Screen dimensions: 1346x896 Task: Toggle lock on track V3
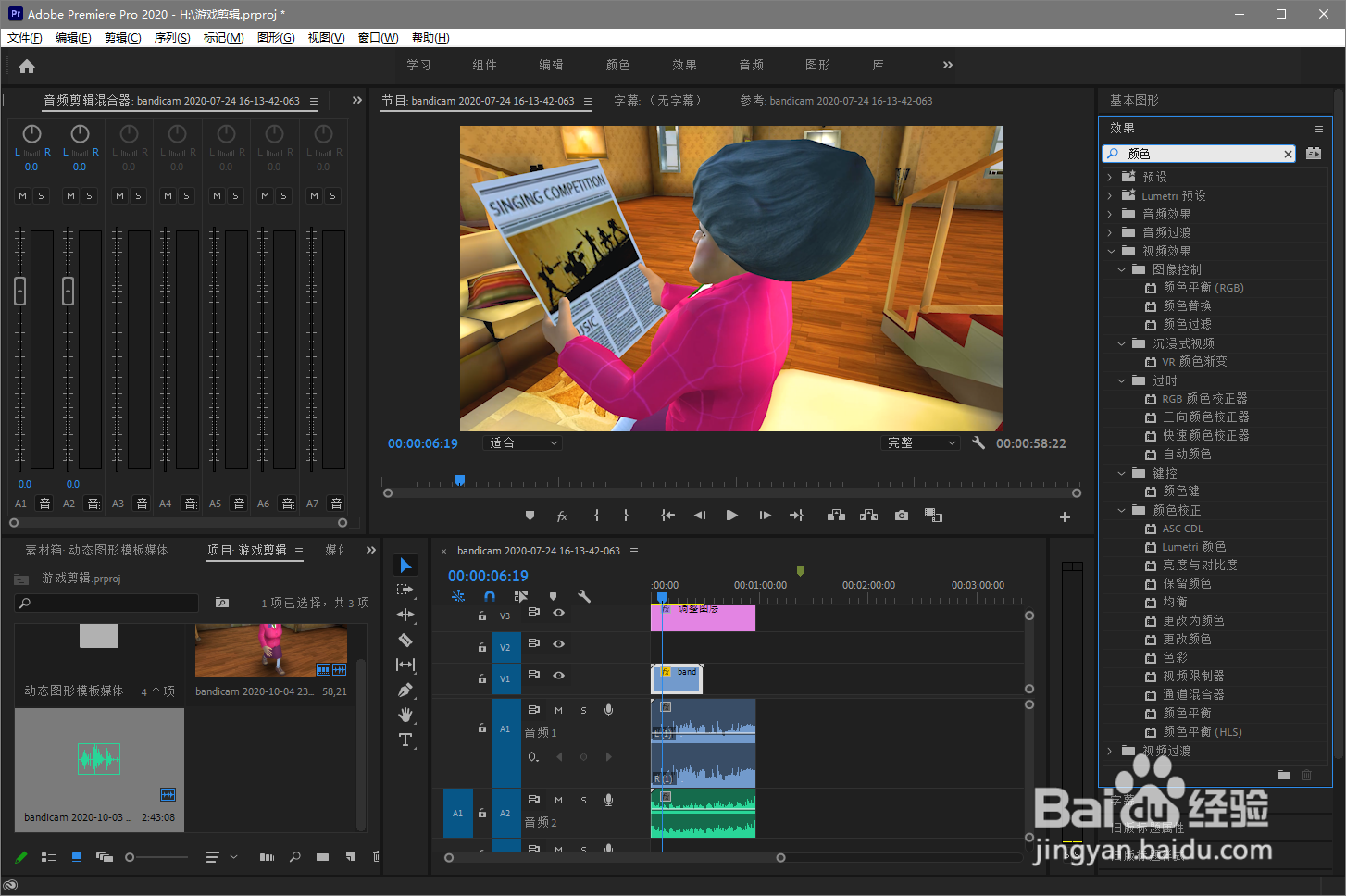click(x=481, y=616)
